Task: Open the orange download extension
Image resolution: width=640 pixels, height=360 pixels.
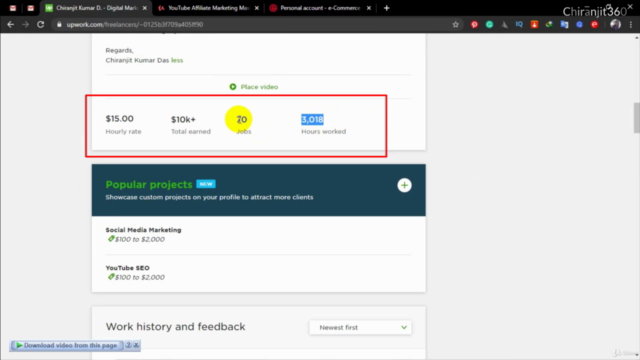Action: pyautogui.click(x=534, y=24)
